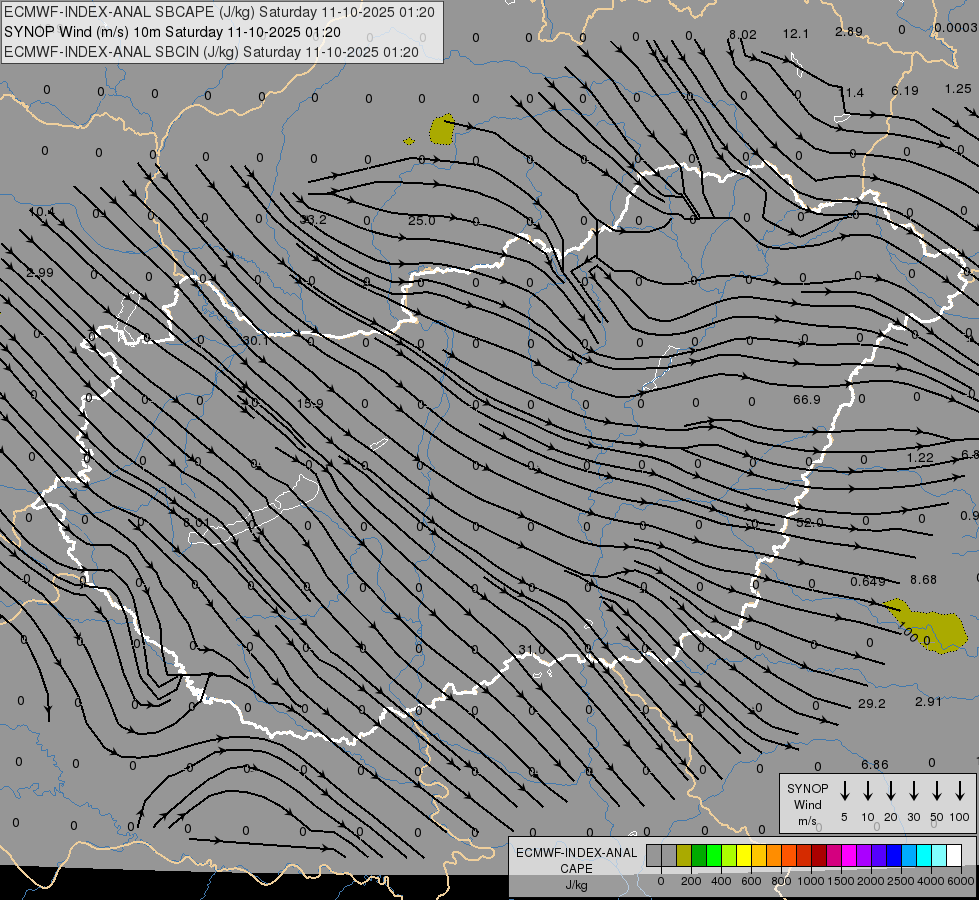Pick the bright magenta CAPE legend swatch

(849, 855)
